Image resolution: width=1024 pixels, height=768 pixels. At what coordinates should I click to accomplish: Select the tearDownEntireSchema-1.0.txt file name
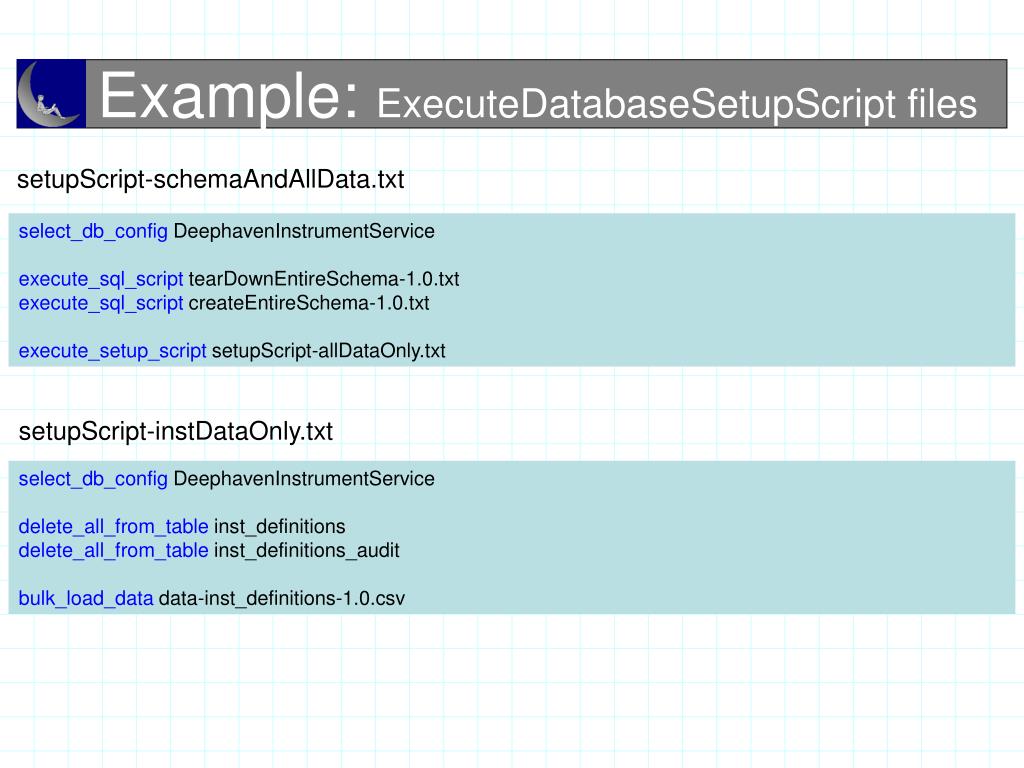click(x=323, y=279)
